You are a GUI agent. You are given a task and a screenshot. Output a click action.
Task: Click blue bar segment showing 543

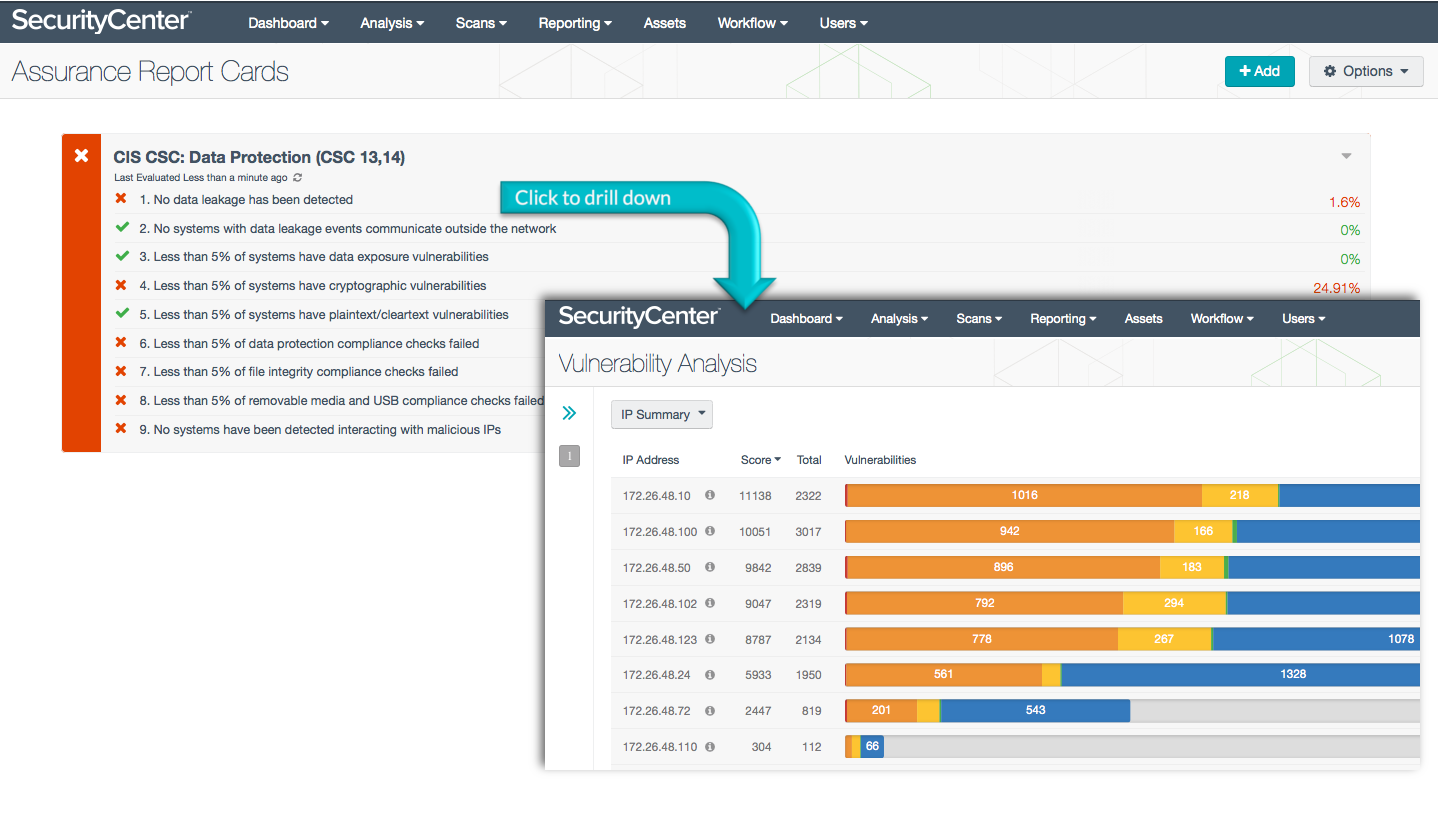click(1035, 710)
